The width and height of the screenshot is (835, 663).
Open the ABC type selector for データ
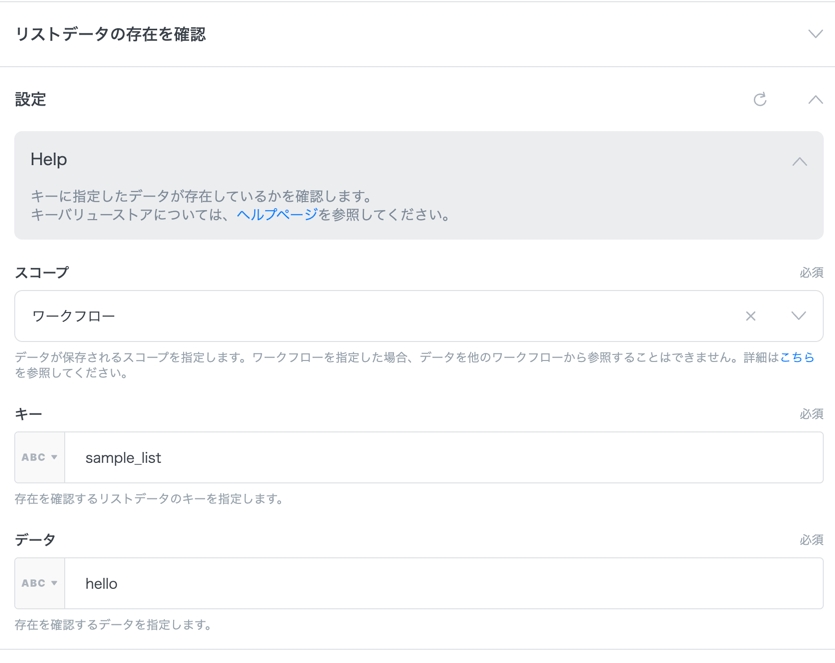pos(40,584)
